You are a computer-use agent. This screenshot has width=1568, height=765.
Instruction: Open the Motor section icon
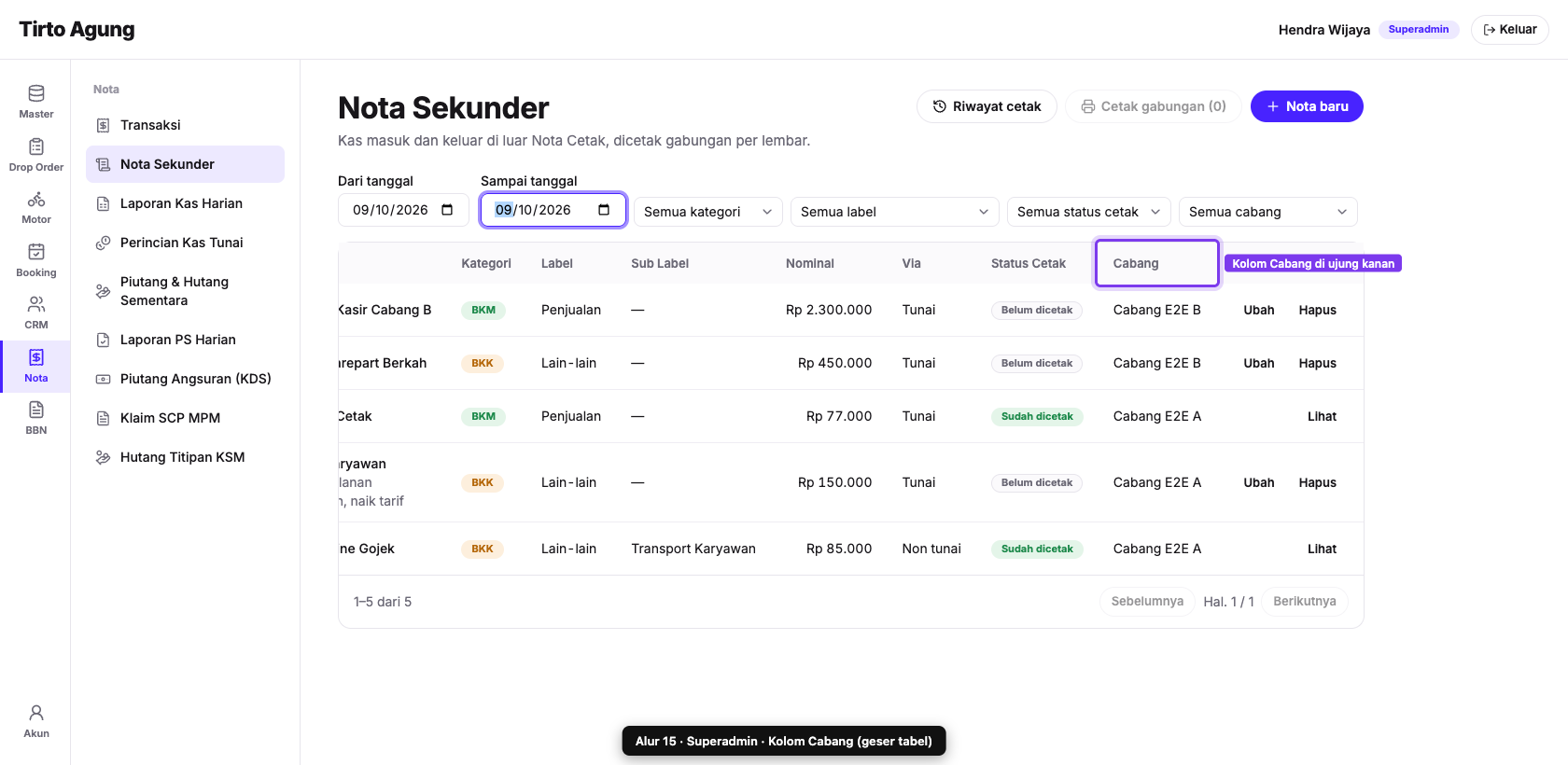[x=36, y=199]
